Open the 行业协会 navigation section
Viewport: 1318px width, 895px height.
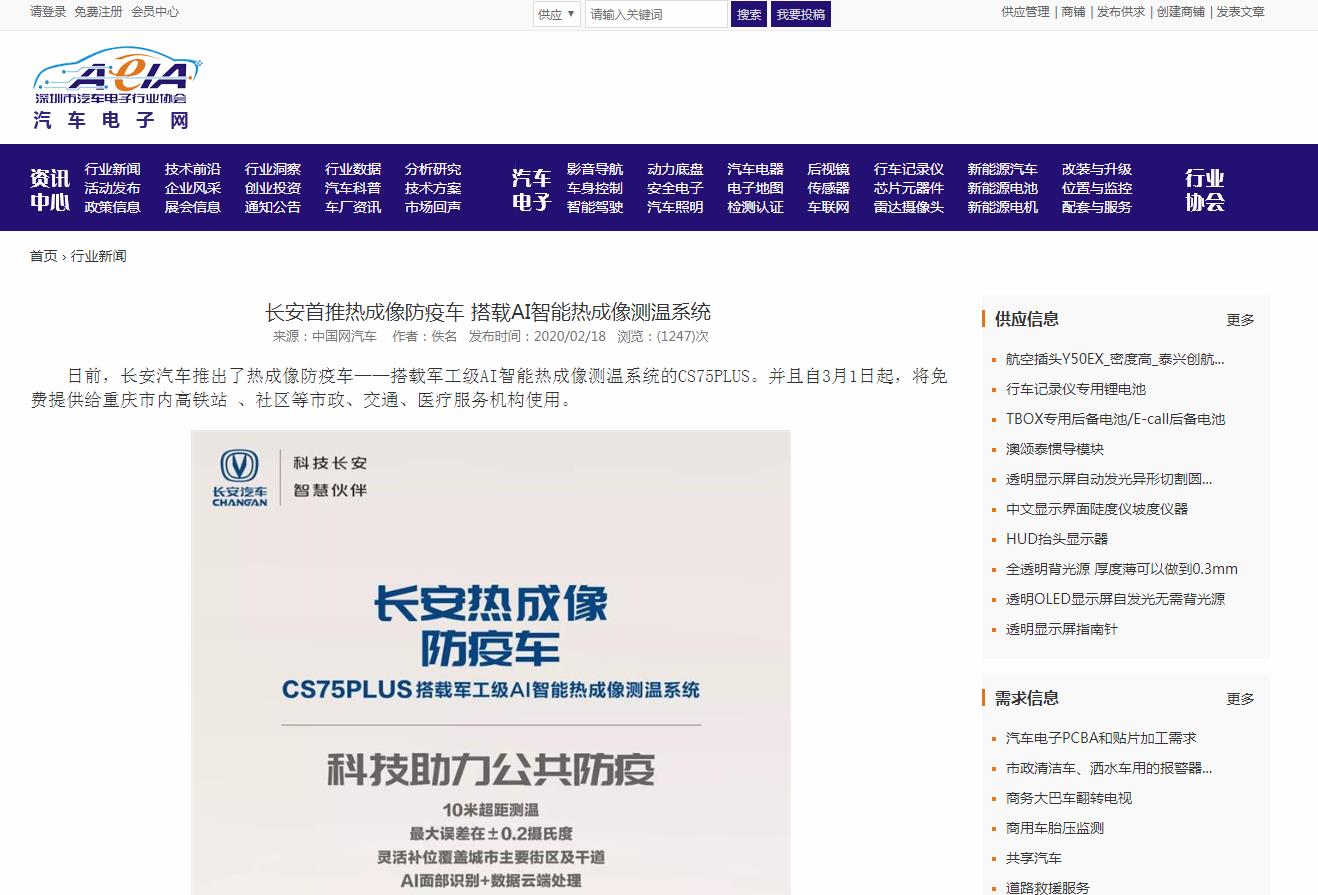[1205, 189]
